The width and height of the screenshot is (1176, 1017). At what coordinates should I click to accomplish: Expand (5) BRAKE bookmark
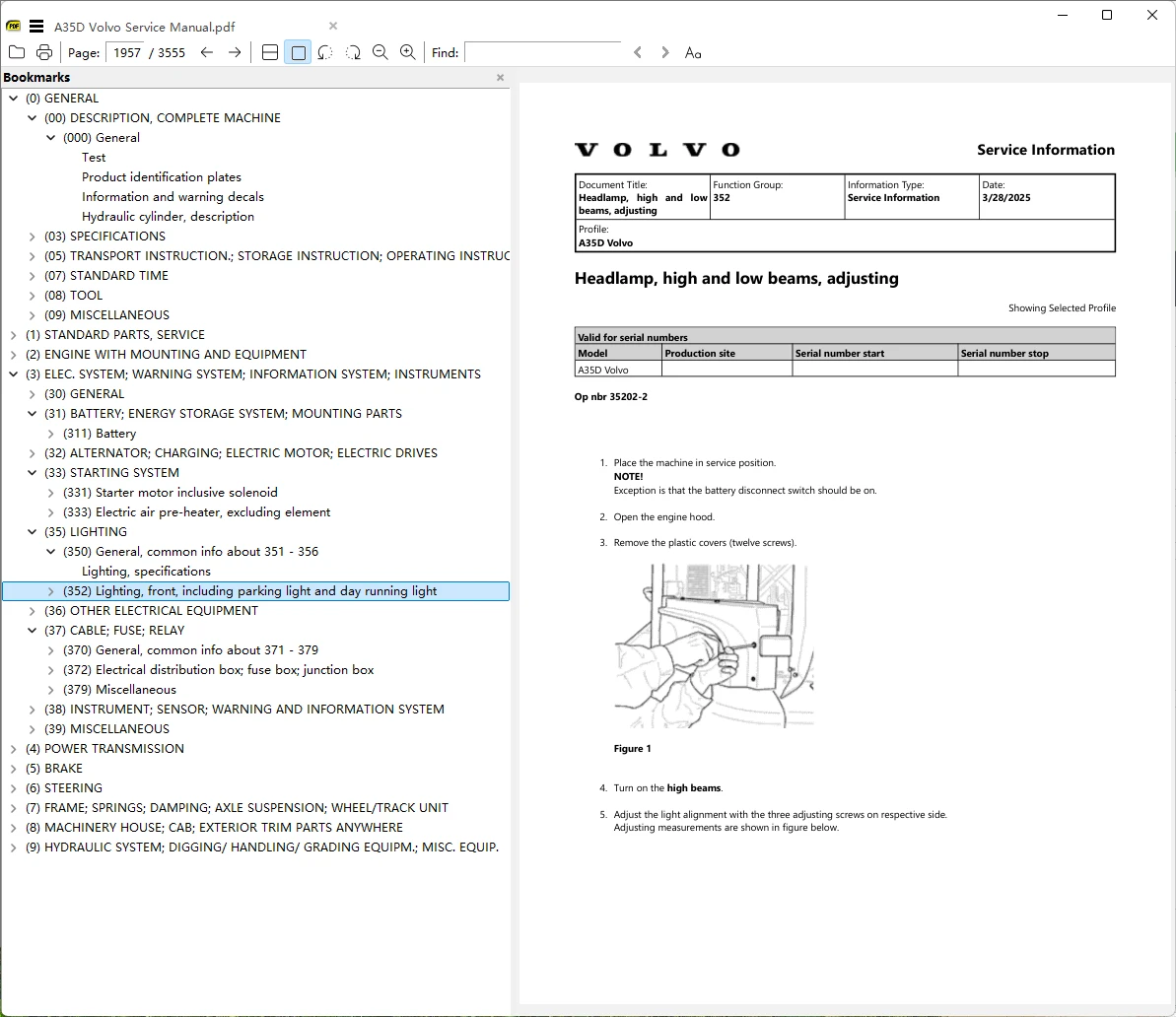[14, 768]
